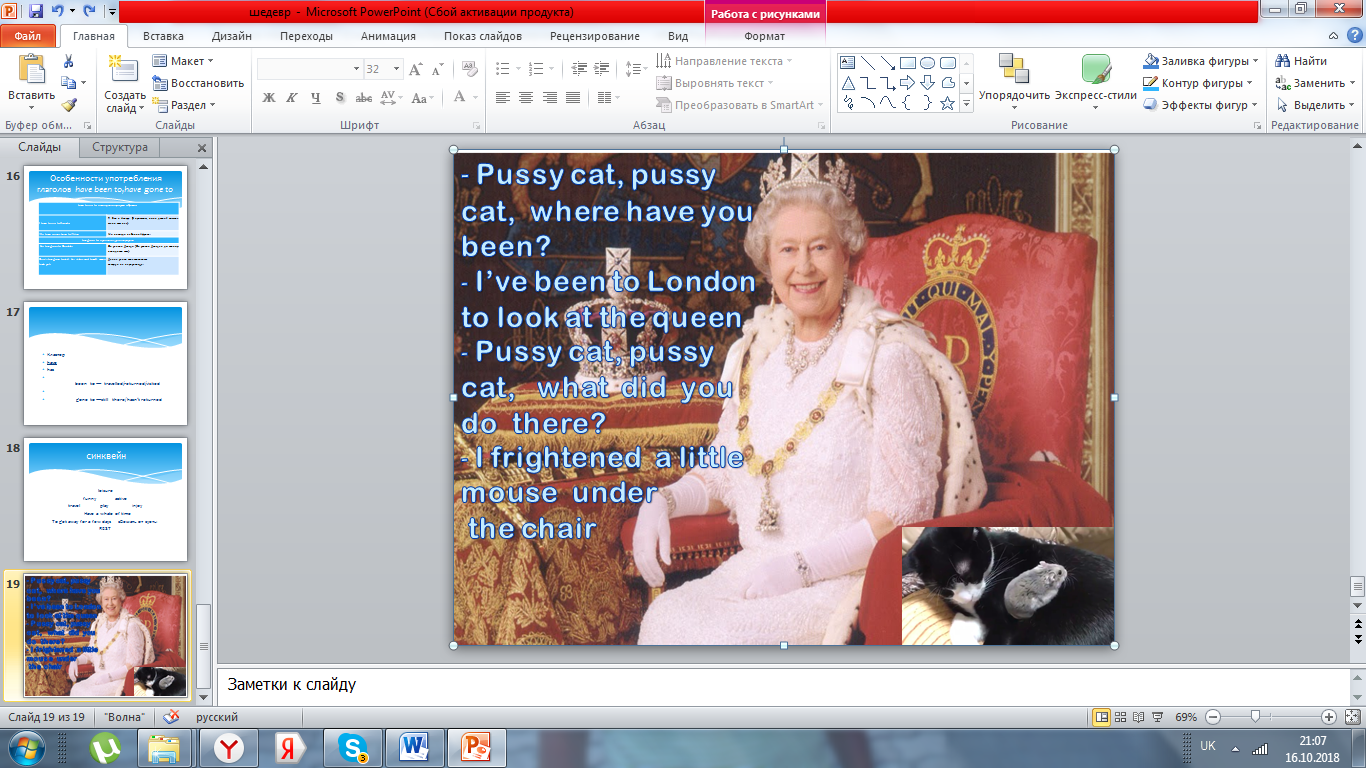Viewport: 1366px width, 768px height.
Task: Toggle Strikethrough (abc) formatting
Action: 364,98
